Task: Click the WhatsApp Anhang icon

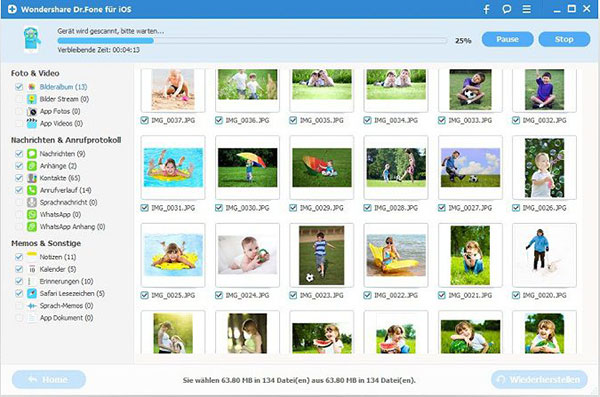Action: (x=32, y=227)
